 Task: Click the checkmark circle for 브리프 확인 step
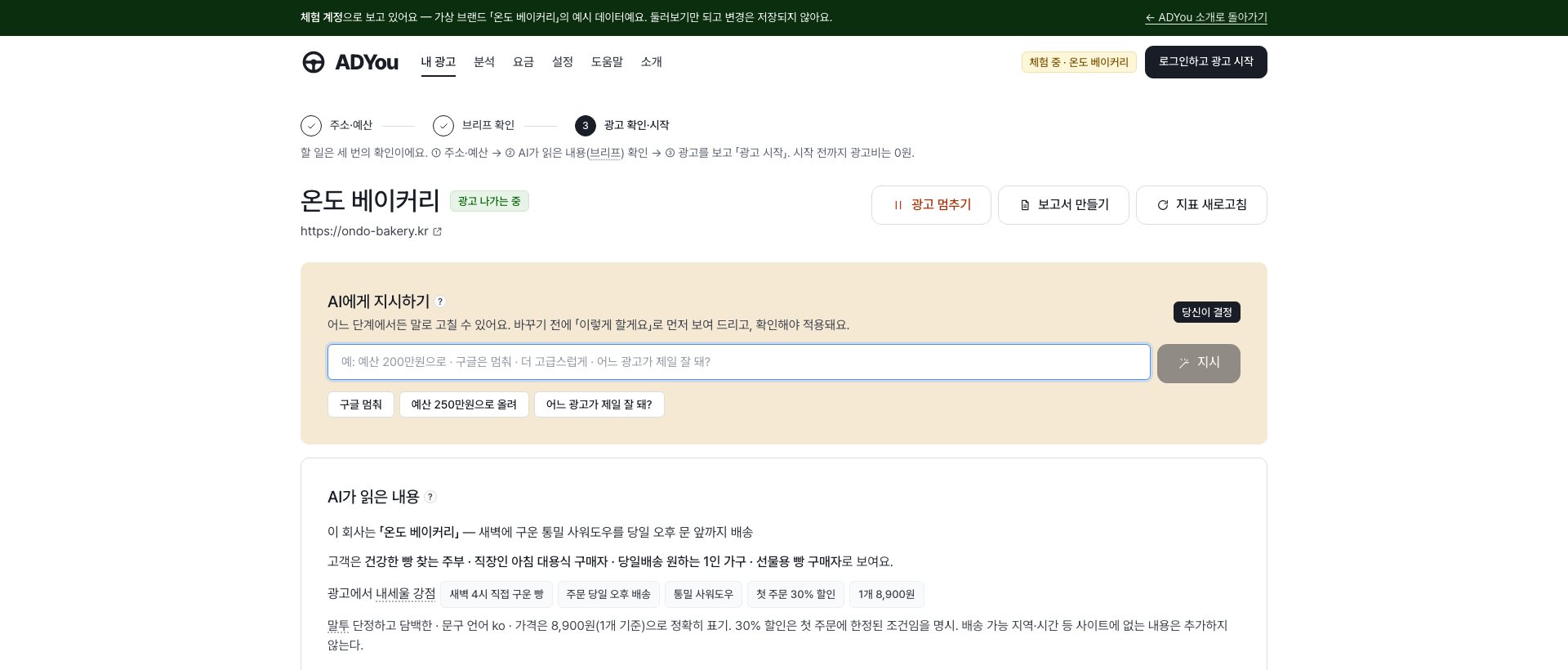point(443,126)
